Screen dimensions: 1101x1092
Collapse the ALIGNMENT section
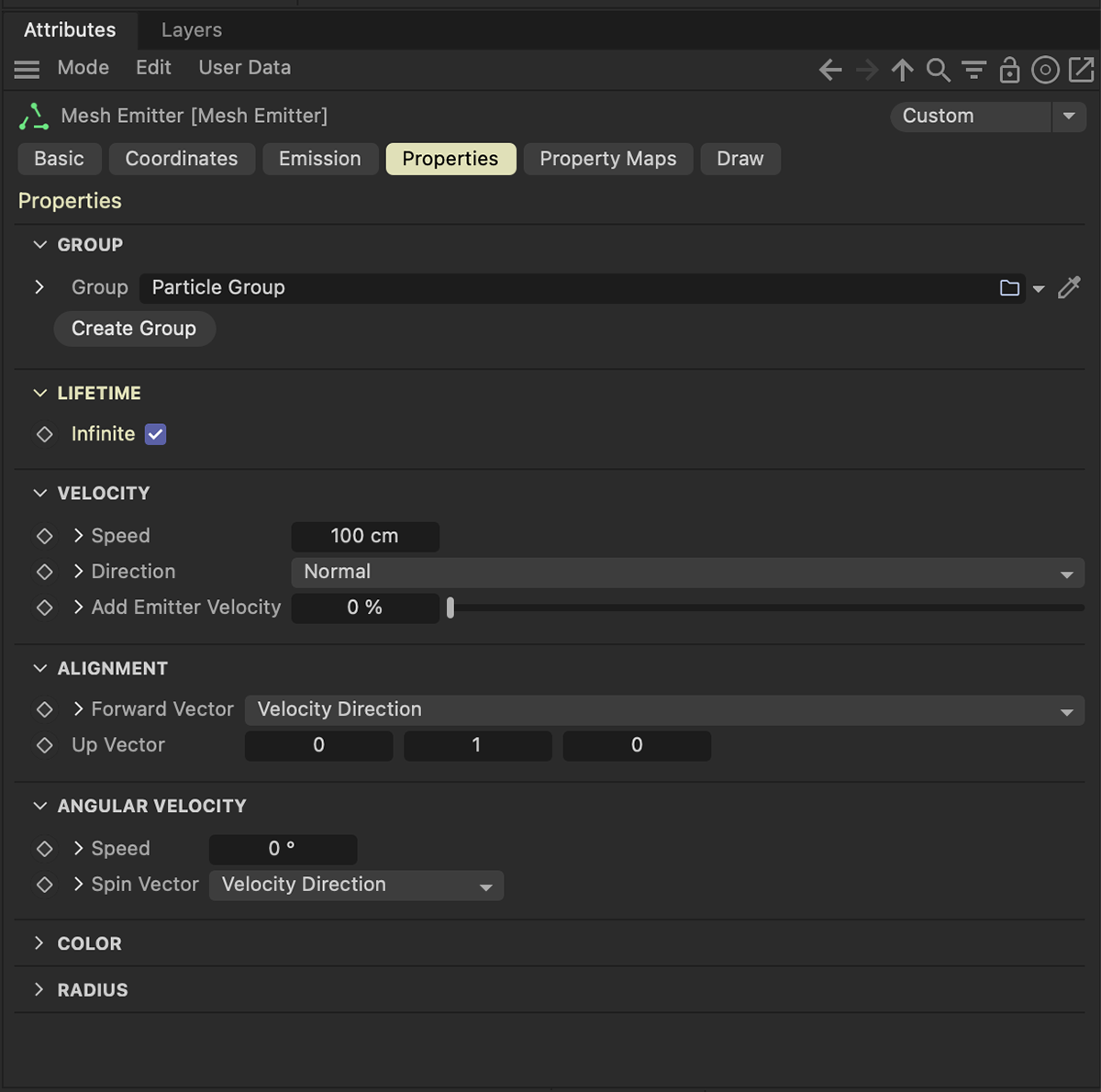(39, 668)
